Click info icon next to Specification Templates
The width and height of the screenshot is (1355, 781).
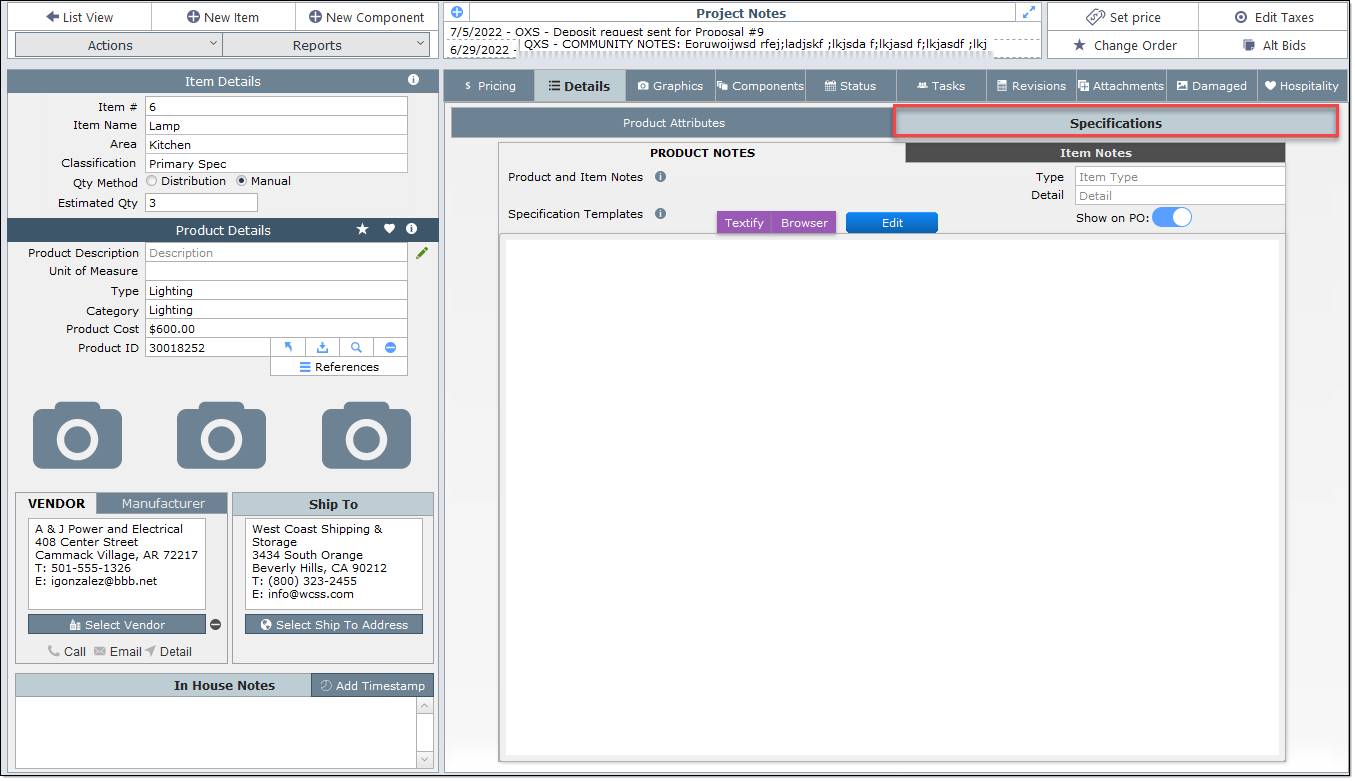point(660,213)
